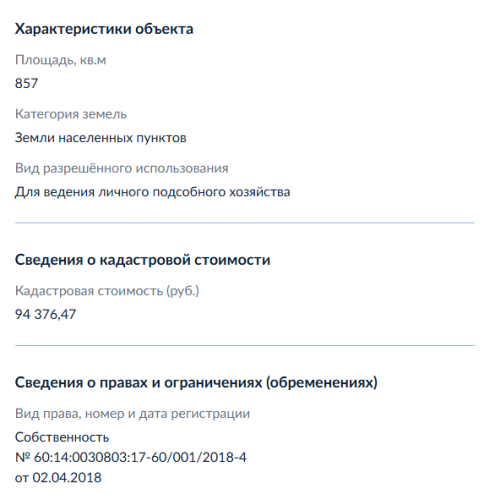Select the cadastral value 94 376,47
This screenshot has height=500, width=484.
point(45,314)
